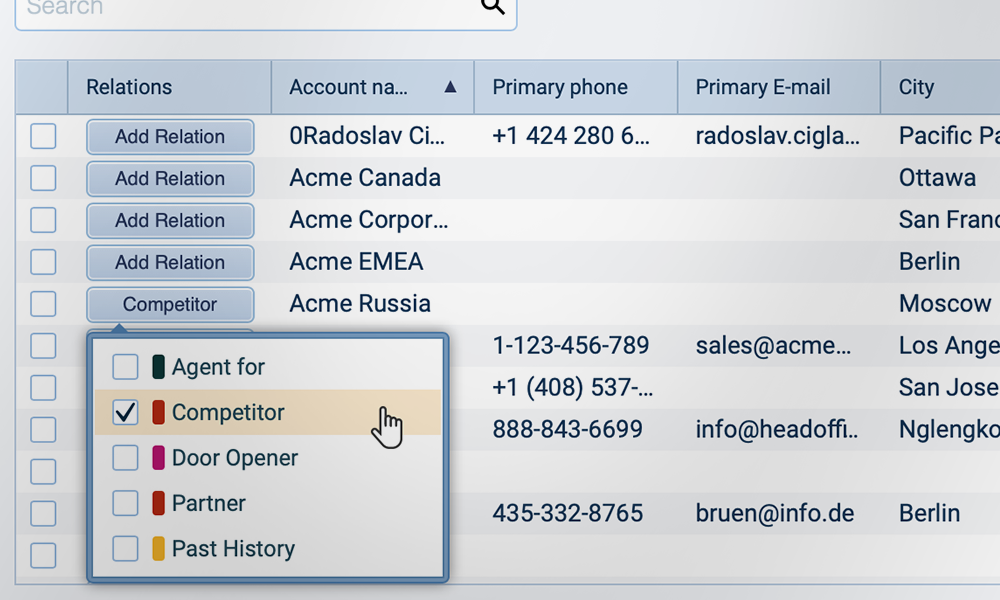Choose Partner from relation list

[209, 503]
